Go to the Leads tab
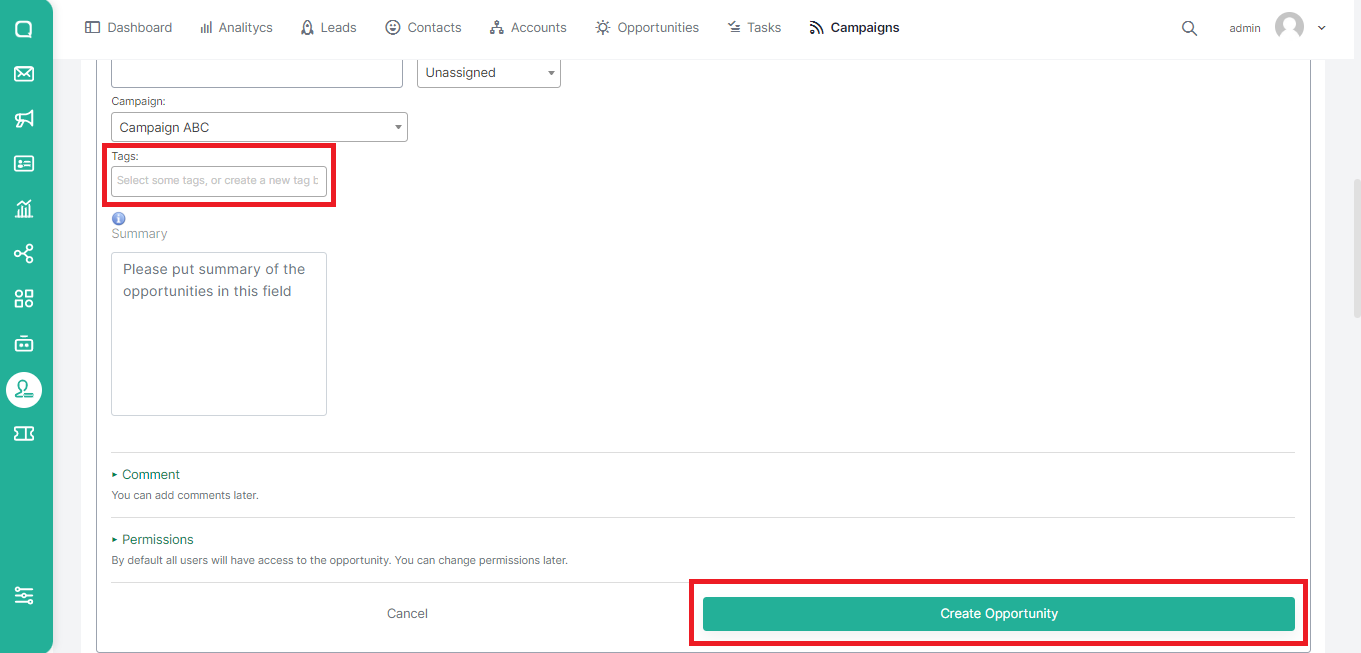This screenshot has height=653, width=1361. (328, 28)
